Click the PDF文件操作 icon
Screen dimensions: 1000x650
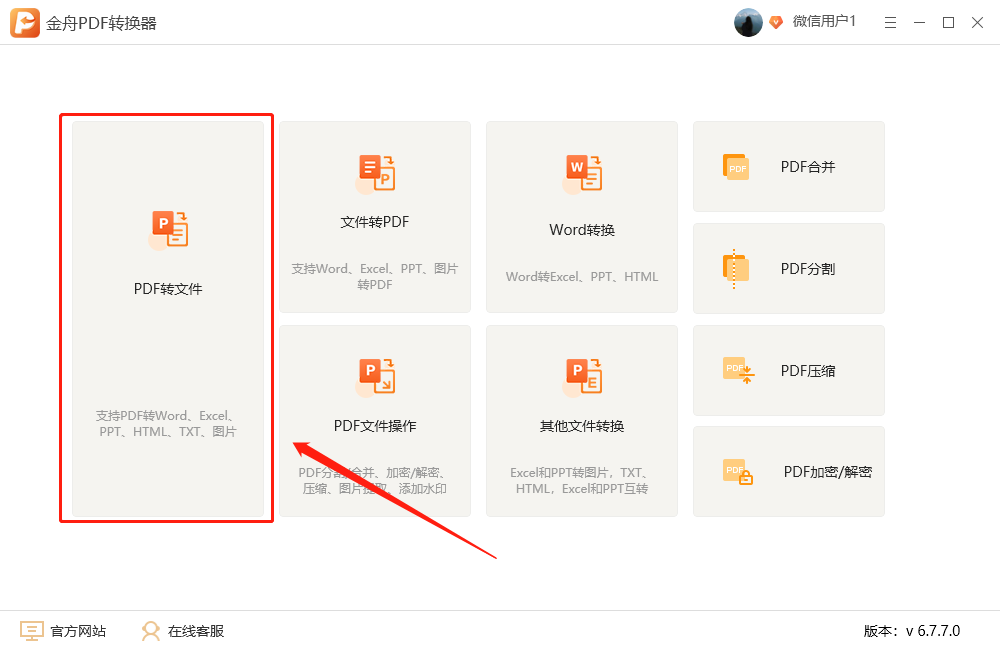(x=376, y=377)
